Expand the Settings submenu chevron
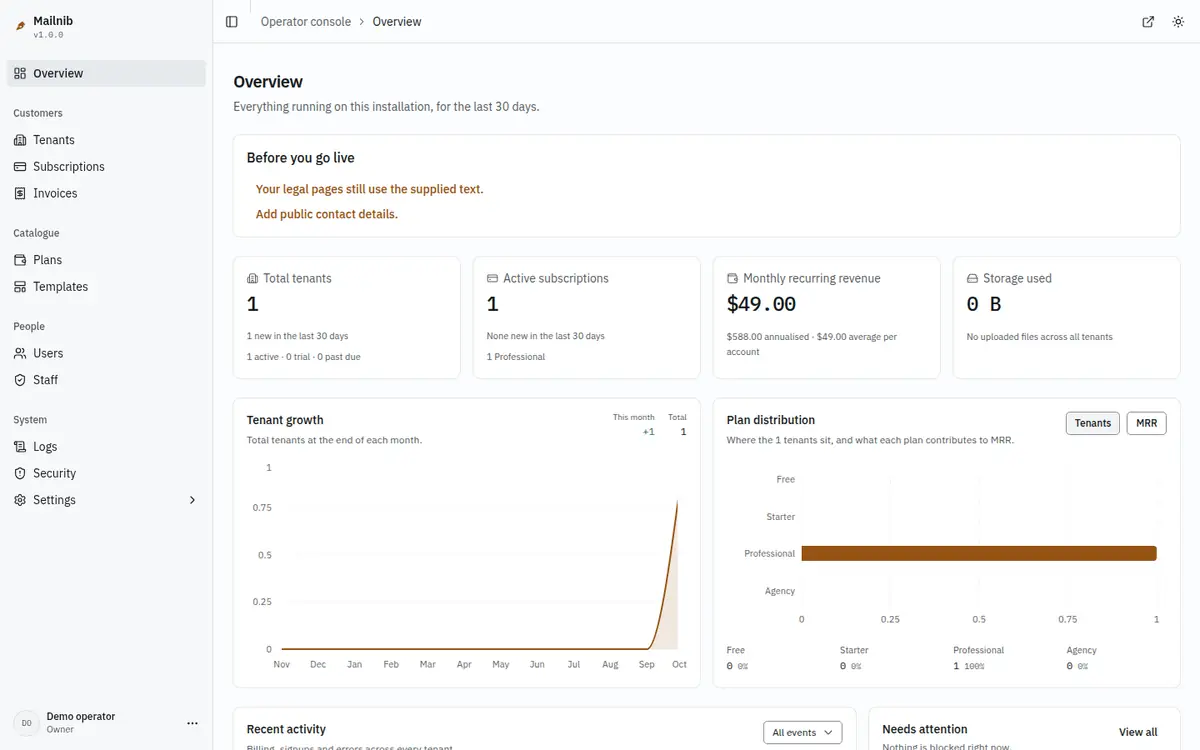The height and width of the screenshot is (750, 1200). 193,500
